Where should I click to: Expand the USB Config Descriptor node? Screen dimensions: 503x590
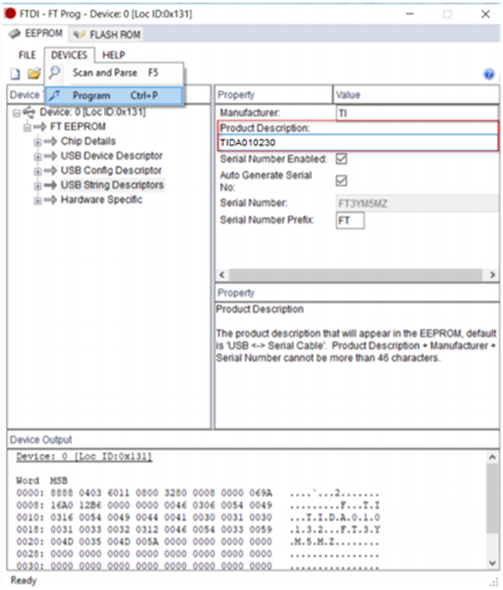(x=37, y=172)
